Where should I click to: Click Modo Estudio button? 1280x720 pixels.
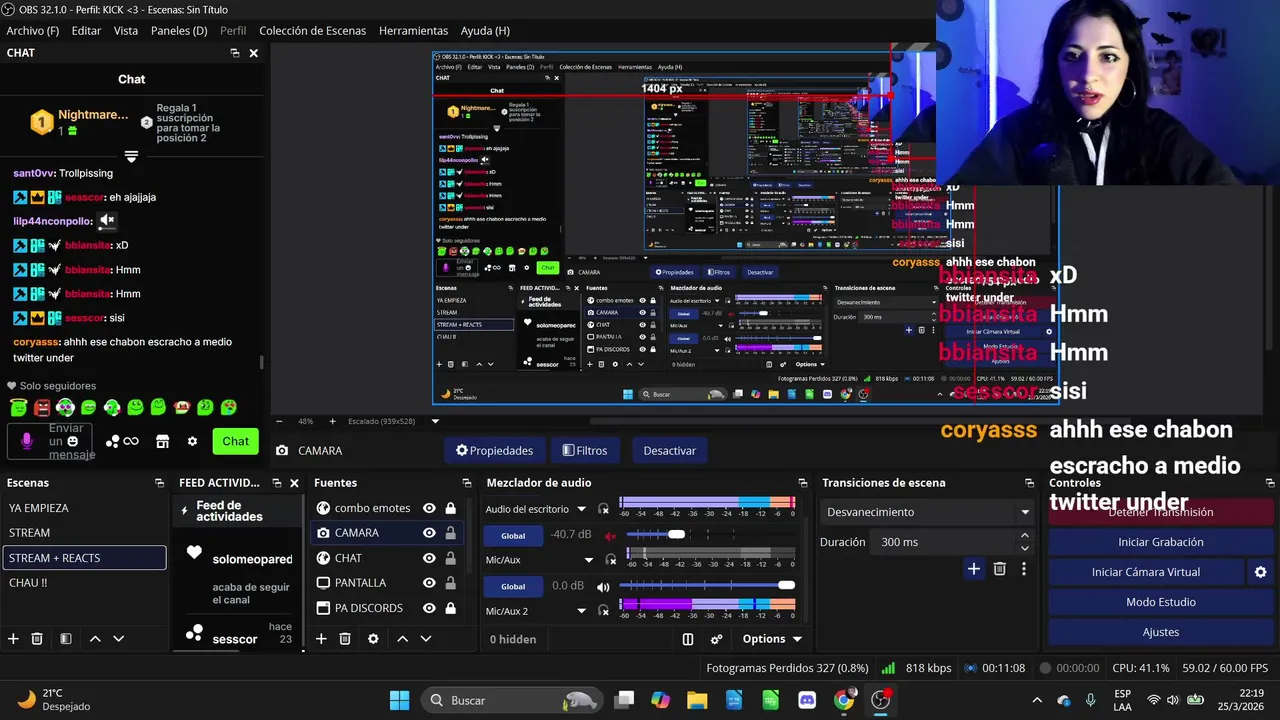pyautogui.click(x=1161, y=602)
